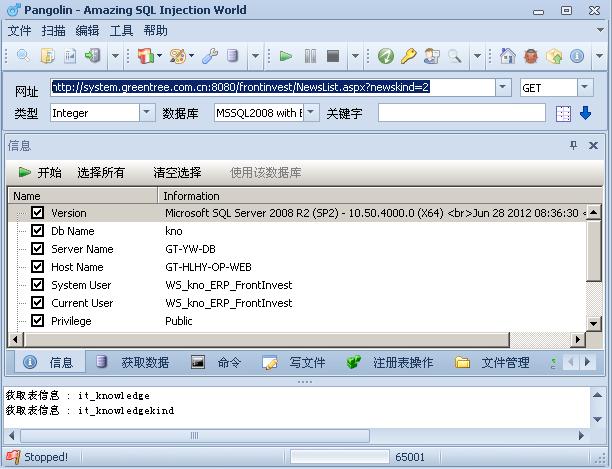Image resolution: width=612 pixels, height=469 pixels.
Task: Open the 帮助 menu
Action: point(155,30)
